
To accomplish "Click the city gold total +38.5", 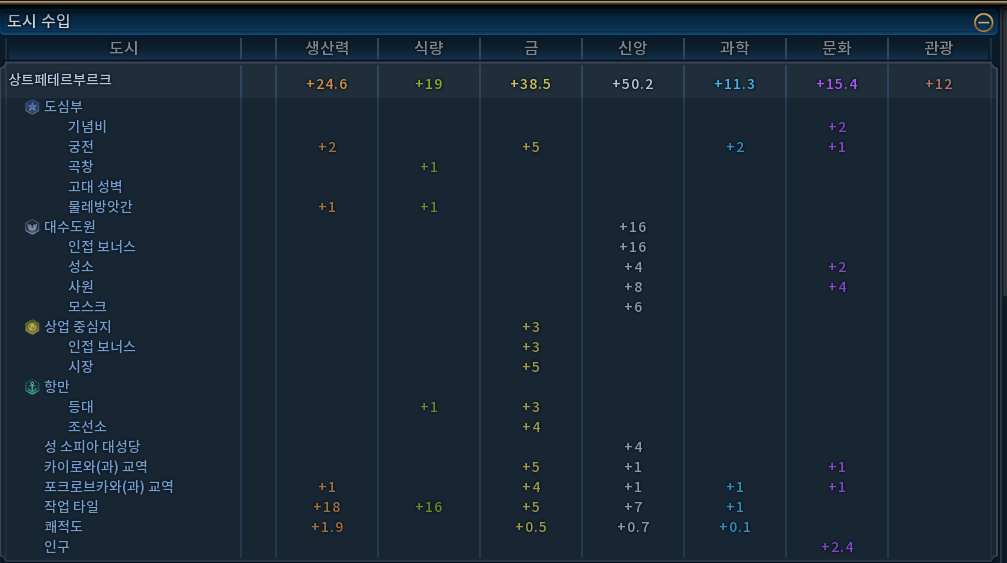I will [x=530, y=84].
